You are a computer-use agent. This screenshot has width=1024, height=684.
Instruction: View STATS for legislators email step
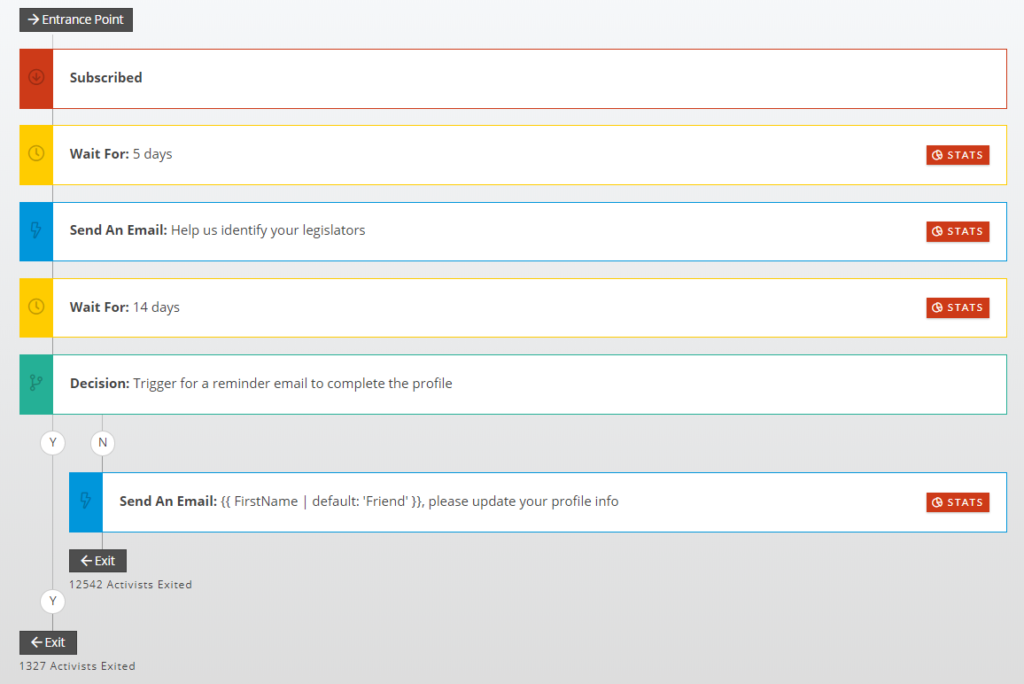(957, 231)
